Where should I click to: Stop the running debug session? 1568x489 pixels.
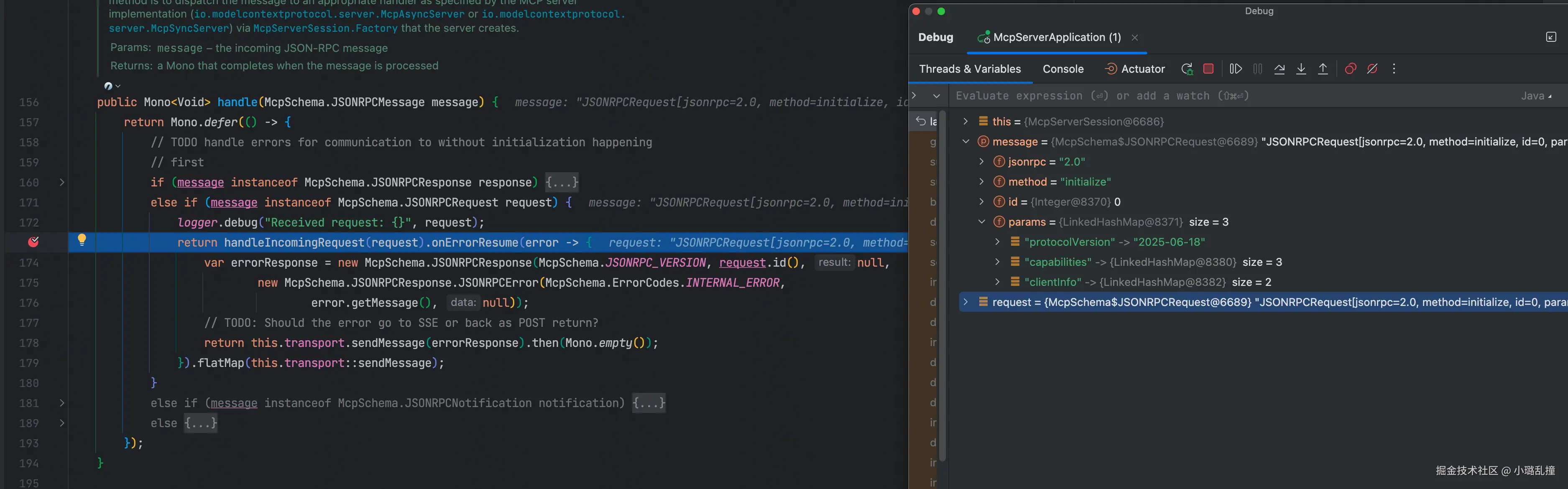coord(1208,69)
